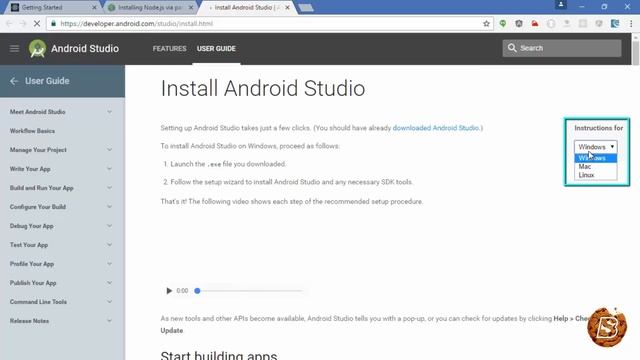This screenshot has width=640, height=360.
Task: Open the Chrome profile user icon
Action: (x=561, y=4)
